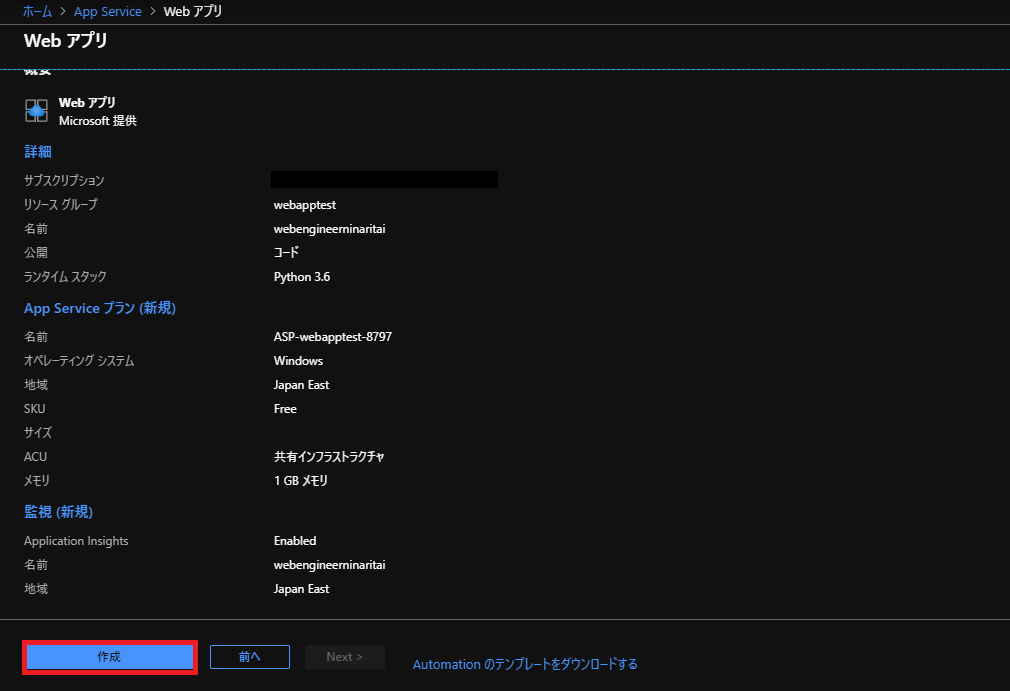The image size is (1010, 691).
Task: Click the Application Insights label
Action: point(76,541)
